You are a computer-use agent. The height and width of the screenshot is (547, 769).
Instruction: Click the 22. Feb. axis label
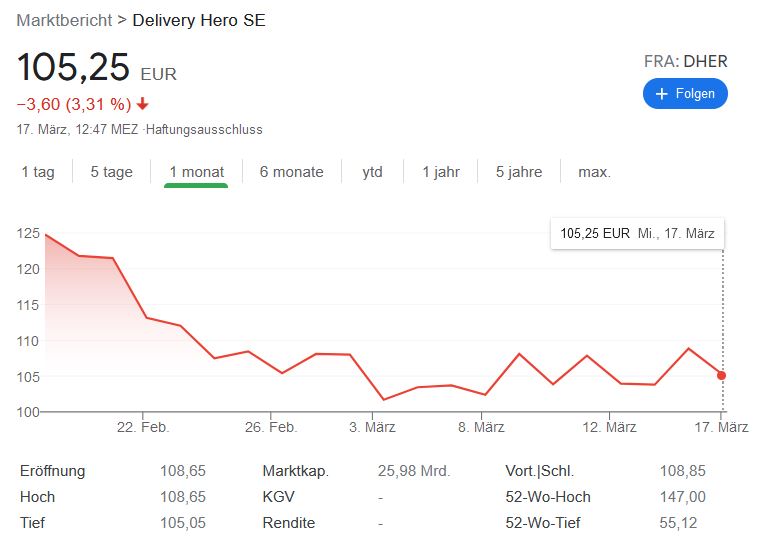coord(143,427)
